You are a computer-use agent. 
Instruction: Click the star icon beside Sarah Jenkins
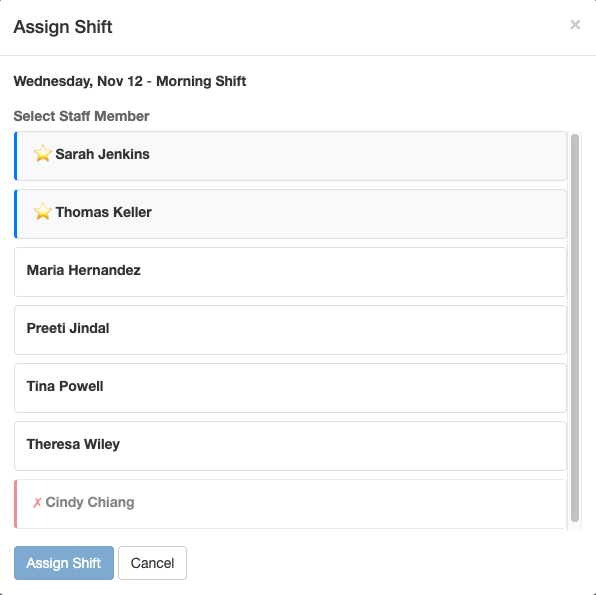(x=43, y=154)
